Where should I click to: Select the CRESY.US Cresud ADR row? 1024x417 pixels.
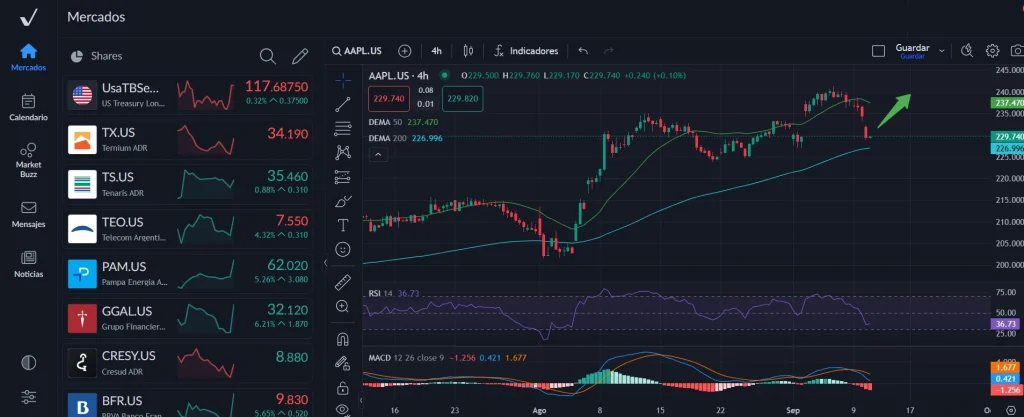pos(188,363)
